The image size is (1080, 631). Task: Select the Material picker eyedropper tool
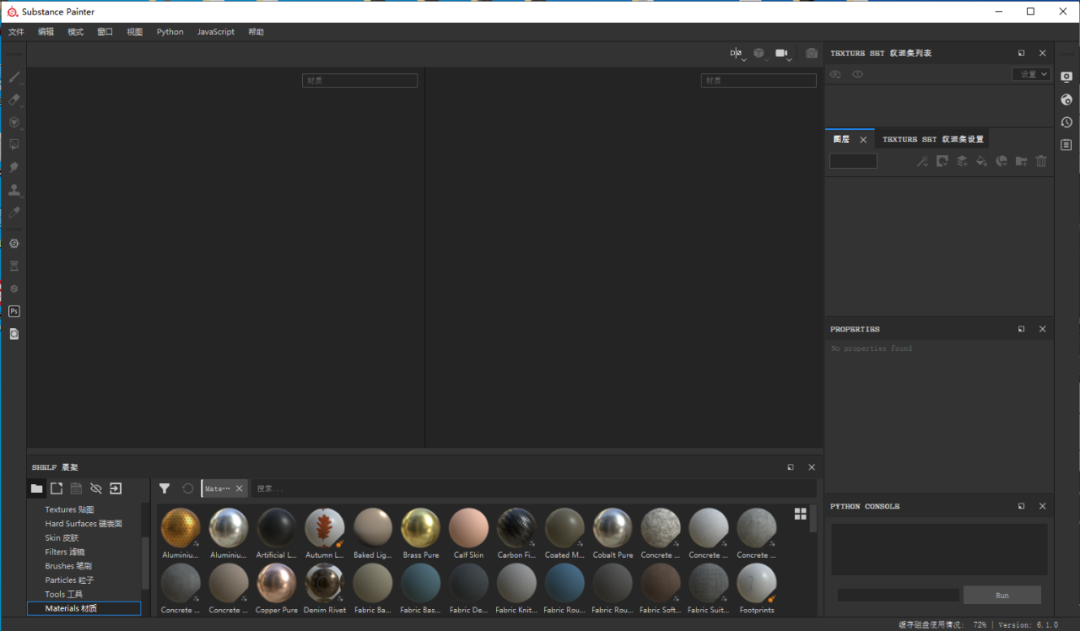pyautogui.click(x=14, y=212)
